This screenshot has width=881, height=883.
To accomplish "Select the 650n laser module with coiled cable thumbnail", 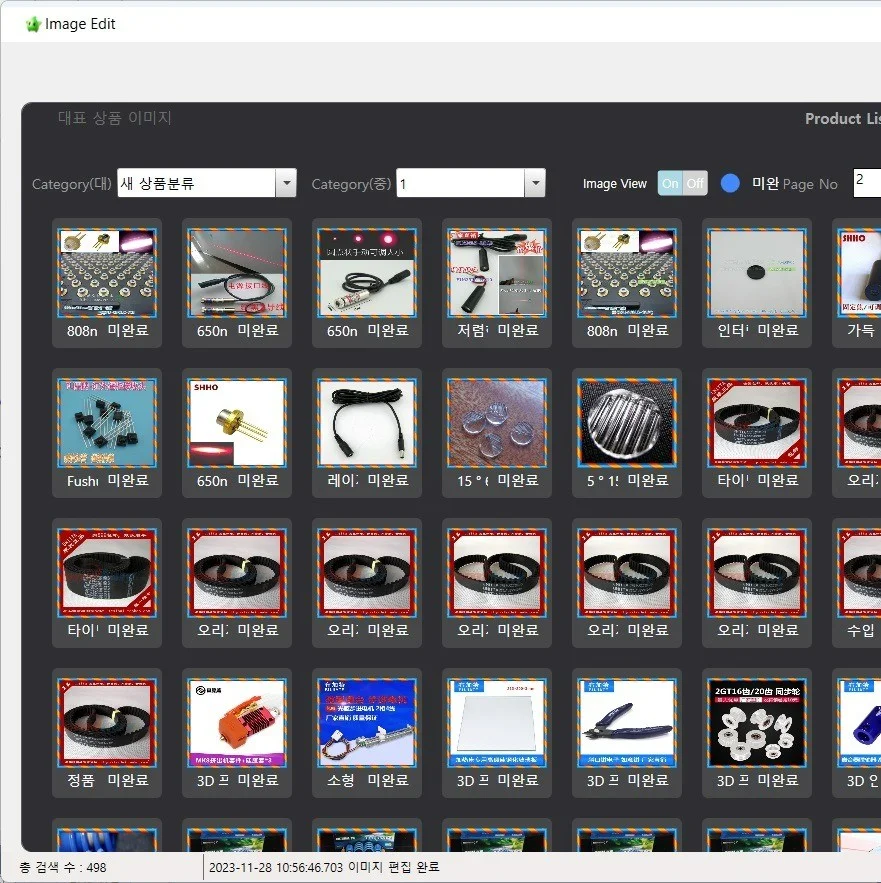I will click(x=367, y=273).
